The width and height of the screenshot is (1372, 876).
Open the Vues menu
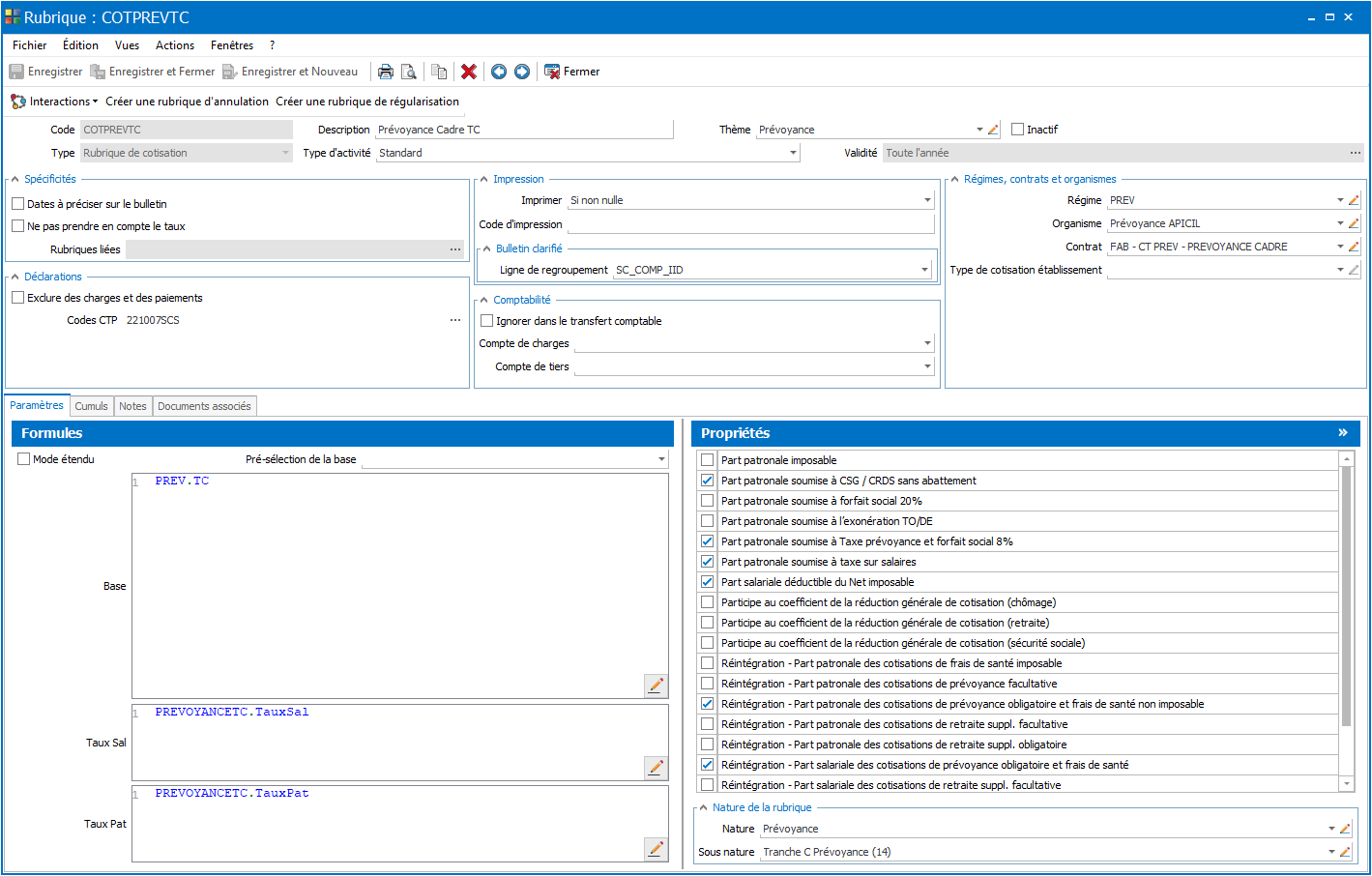[x=127, y=45]
